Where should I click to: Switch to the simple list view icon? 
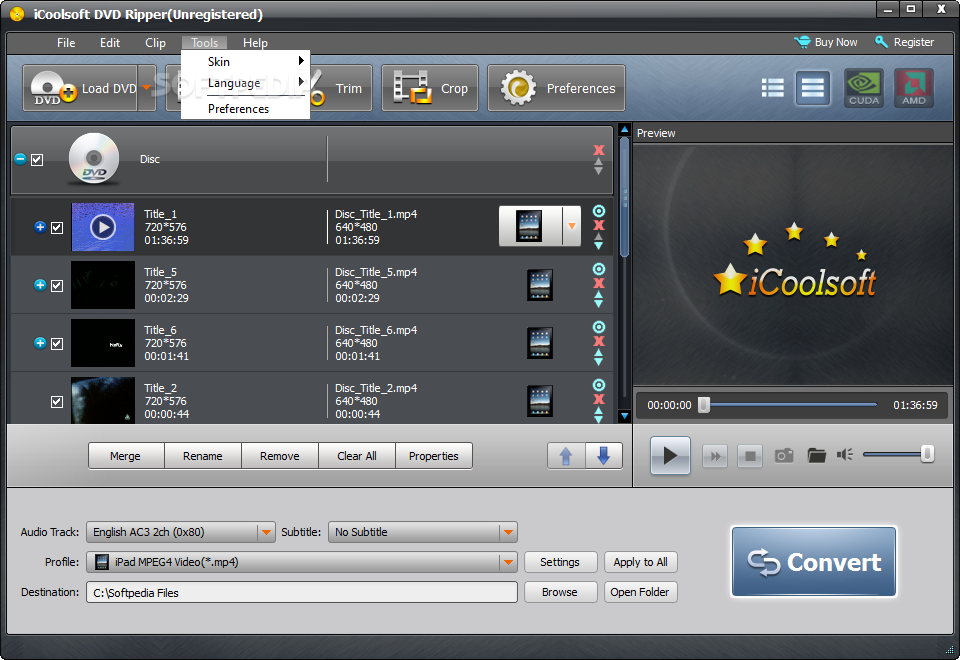(812, 88)
